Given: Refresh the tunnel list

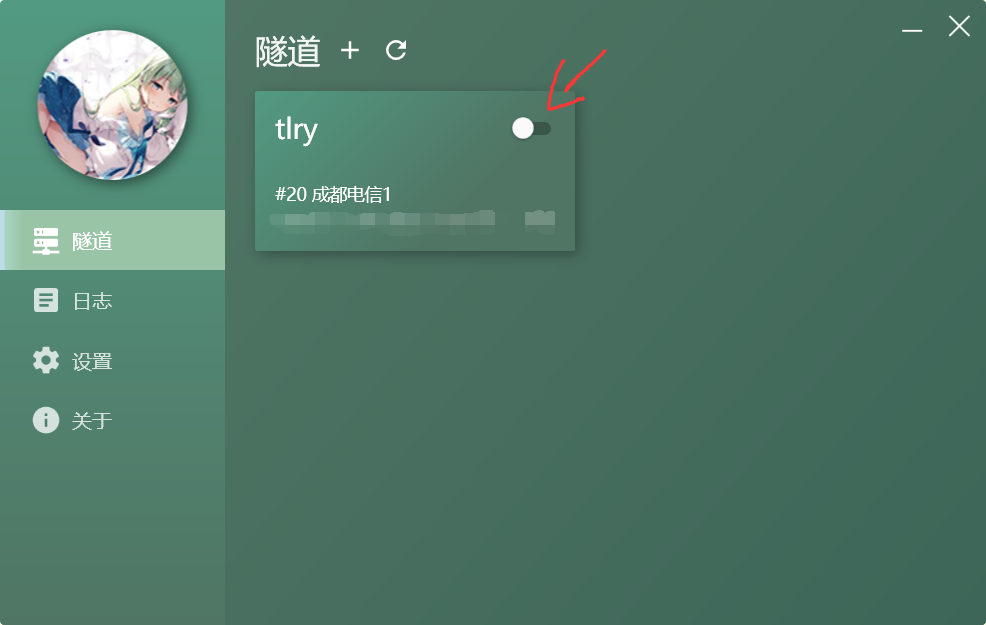Looking at the screenshot, I should pyautogui.click(x=396, y=50).
